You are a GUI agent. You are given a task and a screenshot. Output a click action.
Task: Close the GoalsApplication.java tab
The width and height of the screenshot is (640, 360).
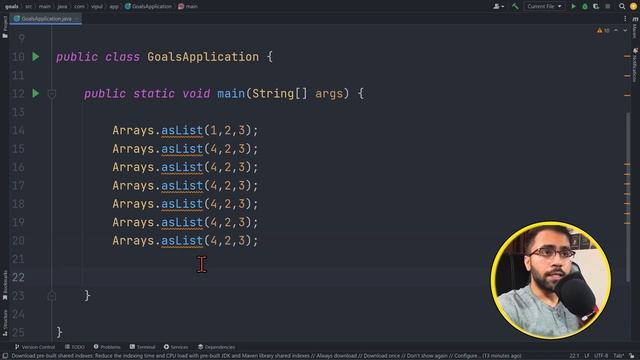point(77,19)
